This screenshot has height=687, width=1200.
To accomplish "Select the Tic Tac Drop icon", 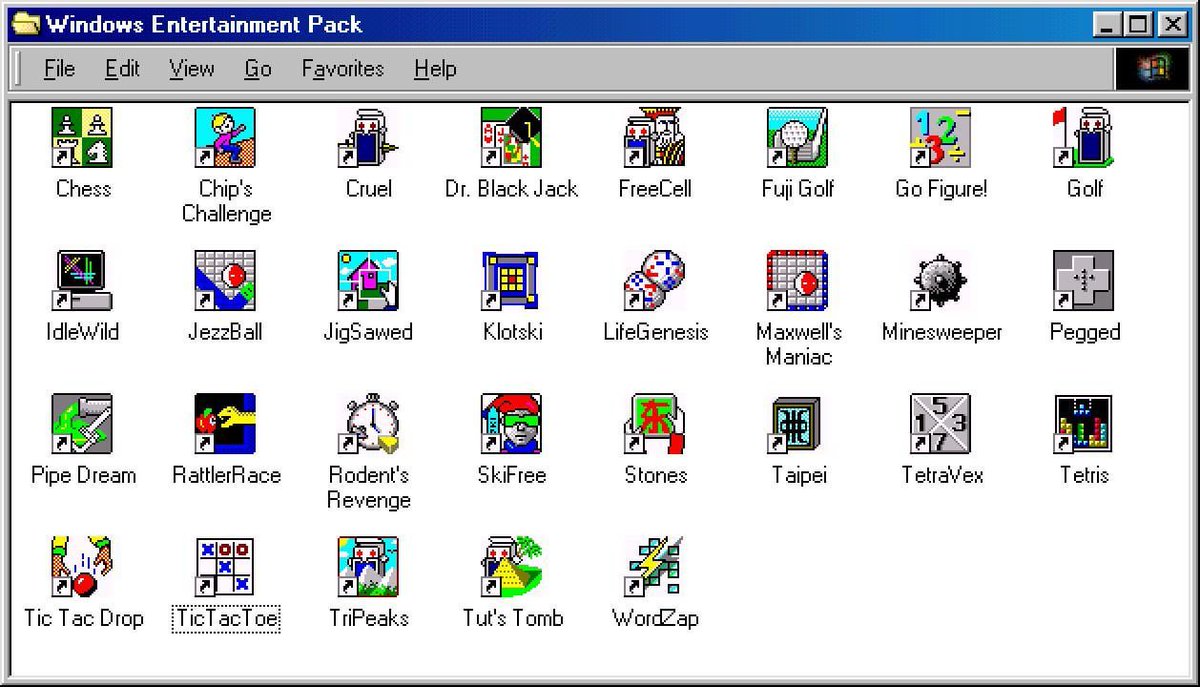I will point(83,567).
